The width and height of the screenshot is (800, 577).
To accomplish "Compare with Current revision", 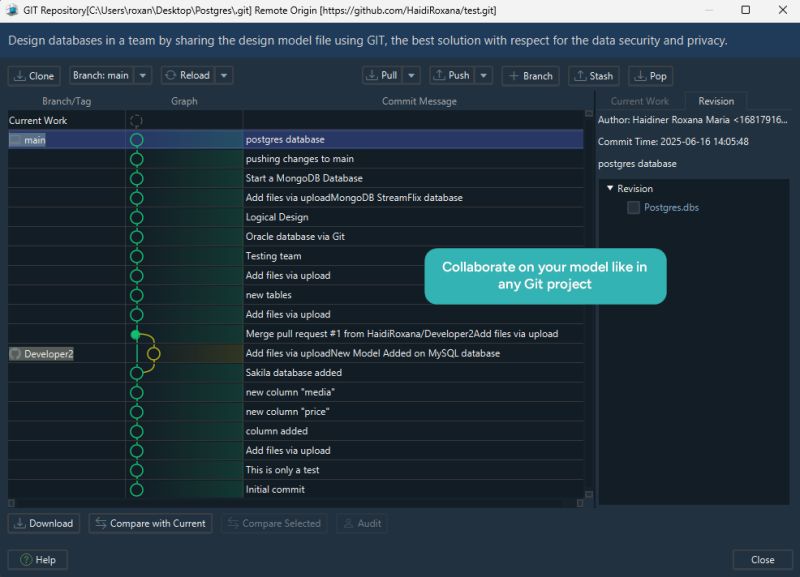I will tap(150, 523).
